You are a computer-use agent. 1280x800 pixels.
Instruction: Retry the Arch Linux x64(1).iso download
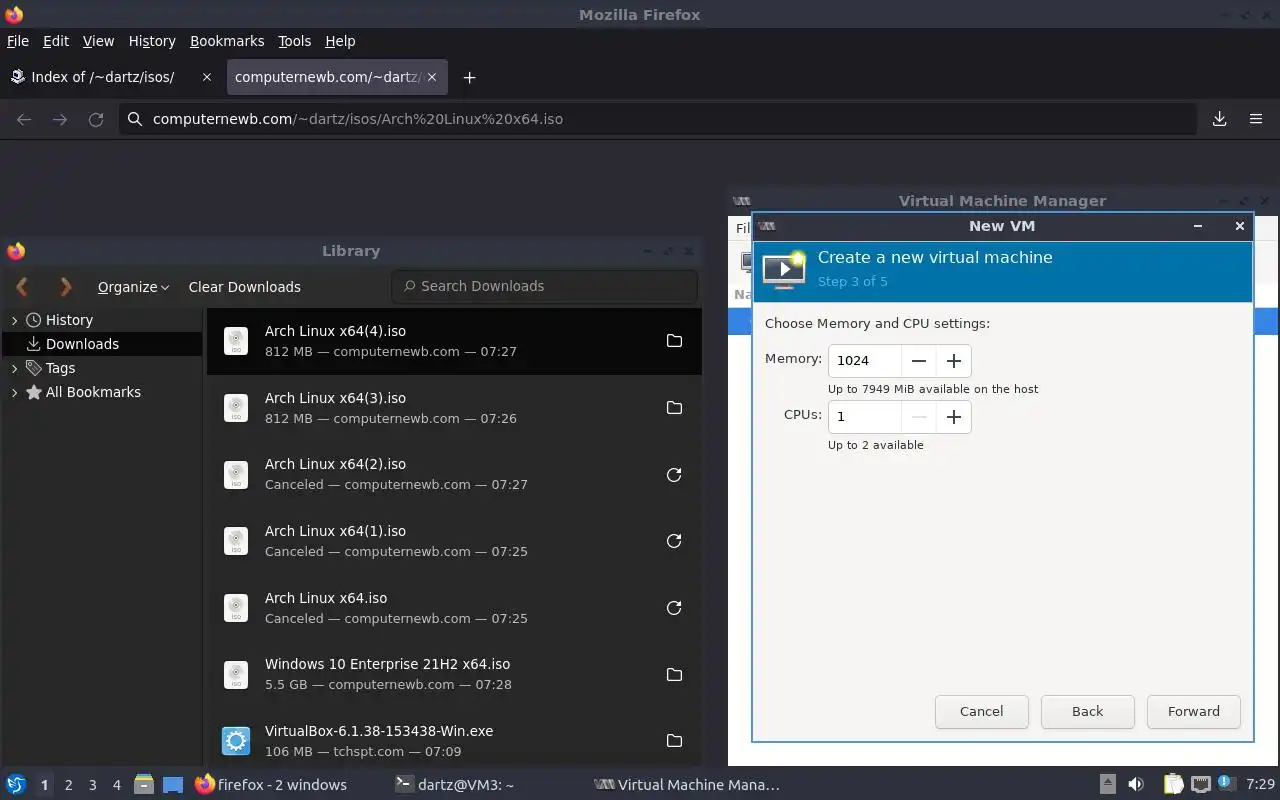[x=674, y=541]
